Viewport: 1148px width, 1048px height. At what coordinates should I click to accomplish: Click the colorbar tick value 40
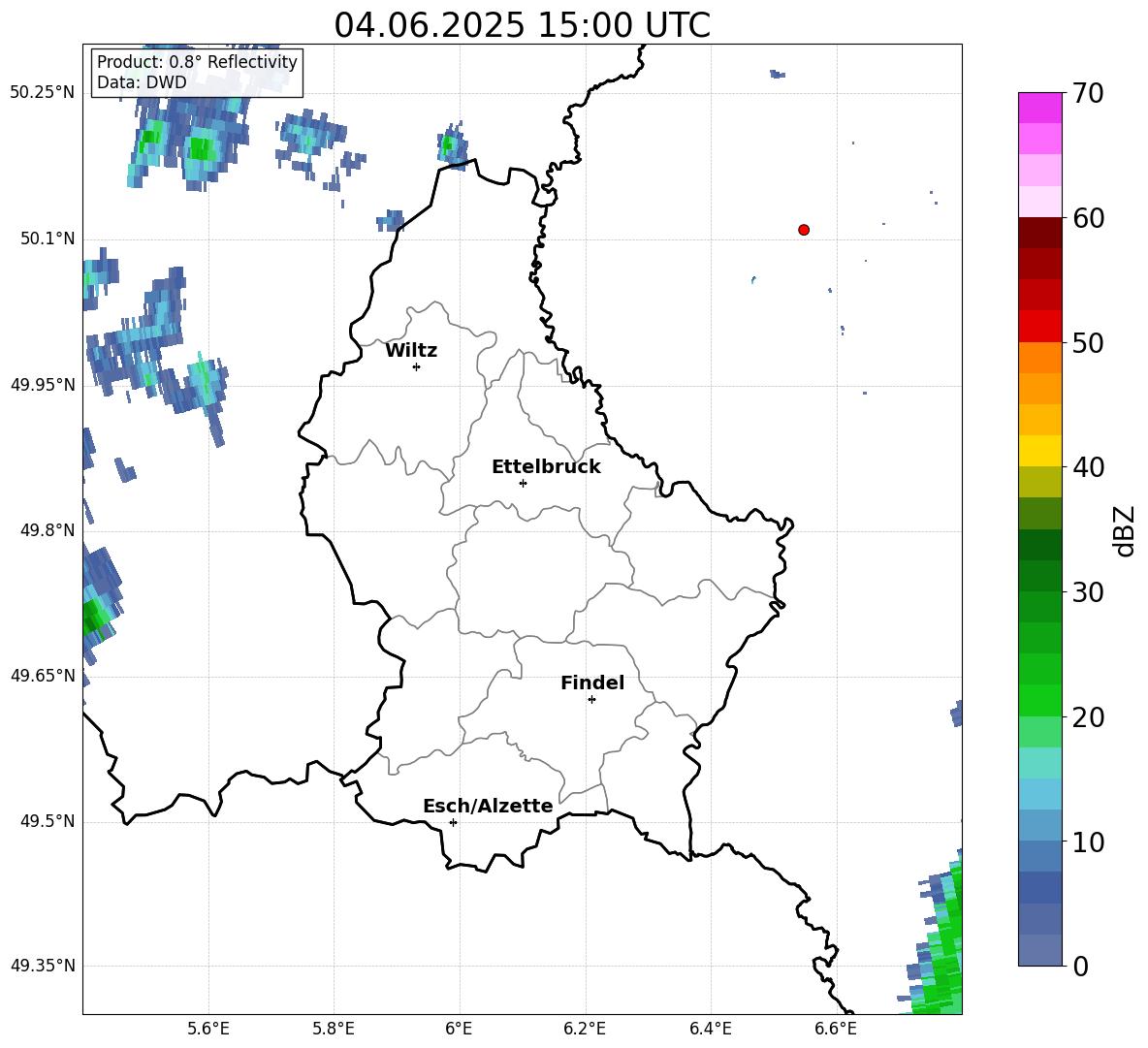point(1088,467)
